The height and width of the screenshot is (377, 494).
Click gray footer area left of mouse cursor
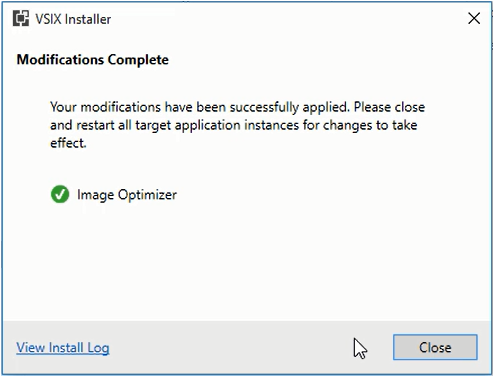230,347
